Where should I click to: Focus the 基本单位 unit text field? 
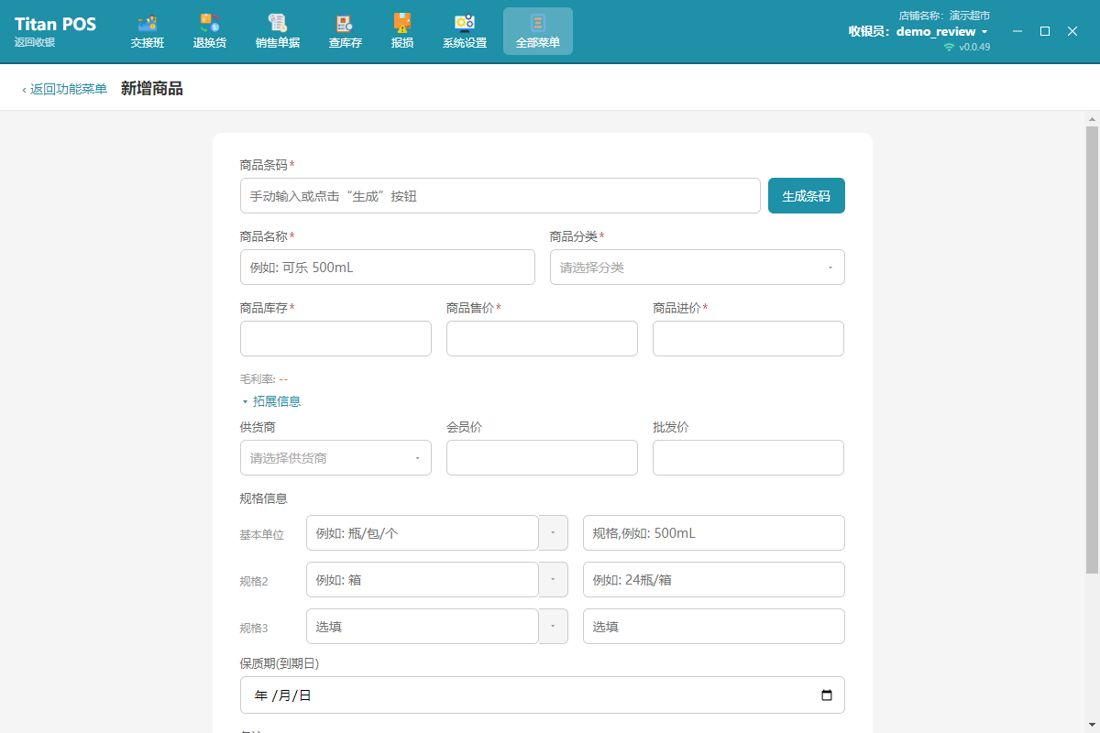pos(422,533)
